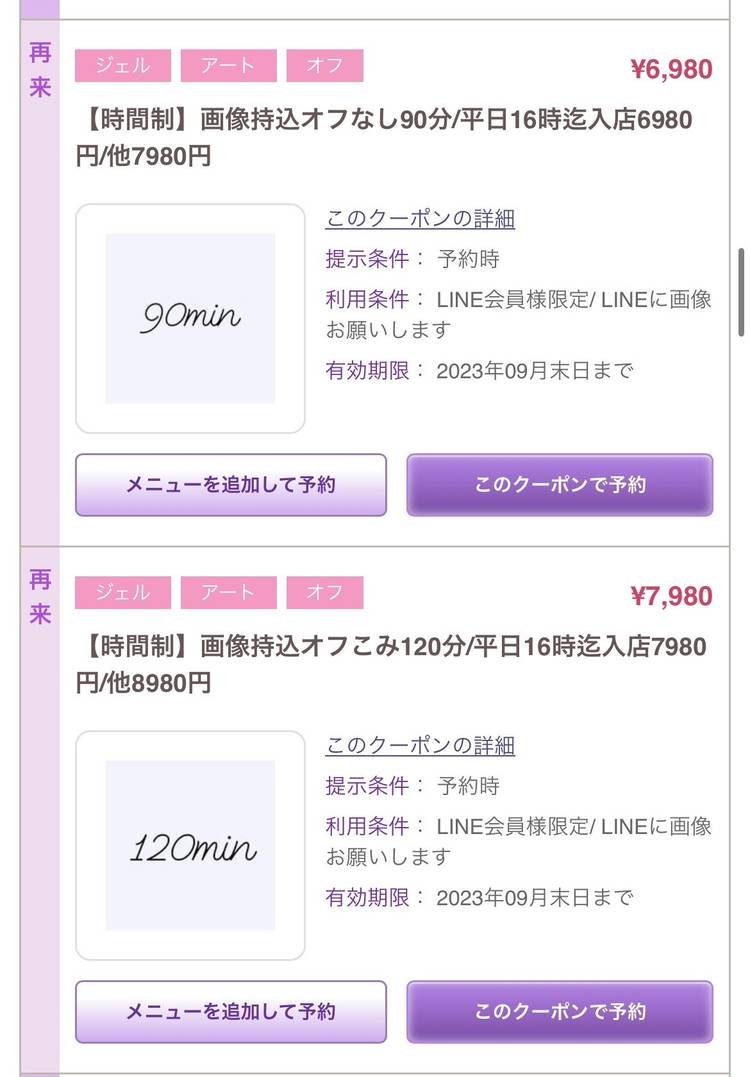Click the ¥6,980 price label

click(x=671, y=69)
